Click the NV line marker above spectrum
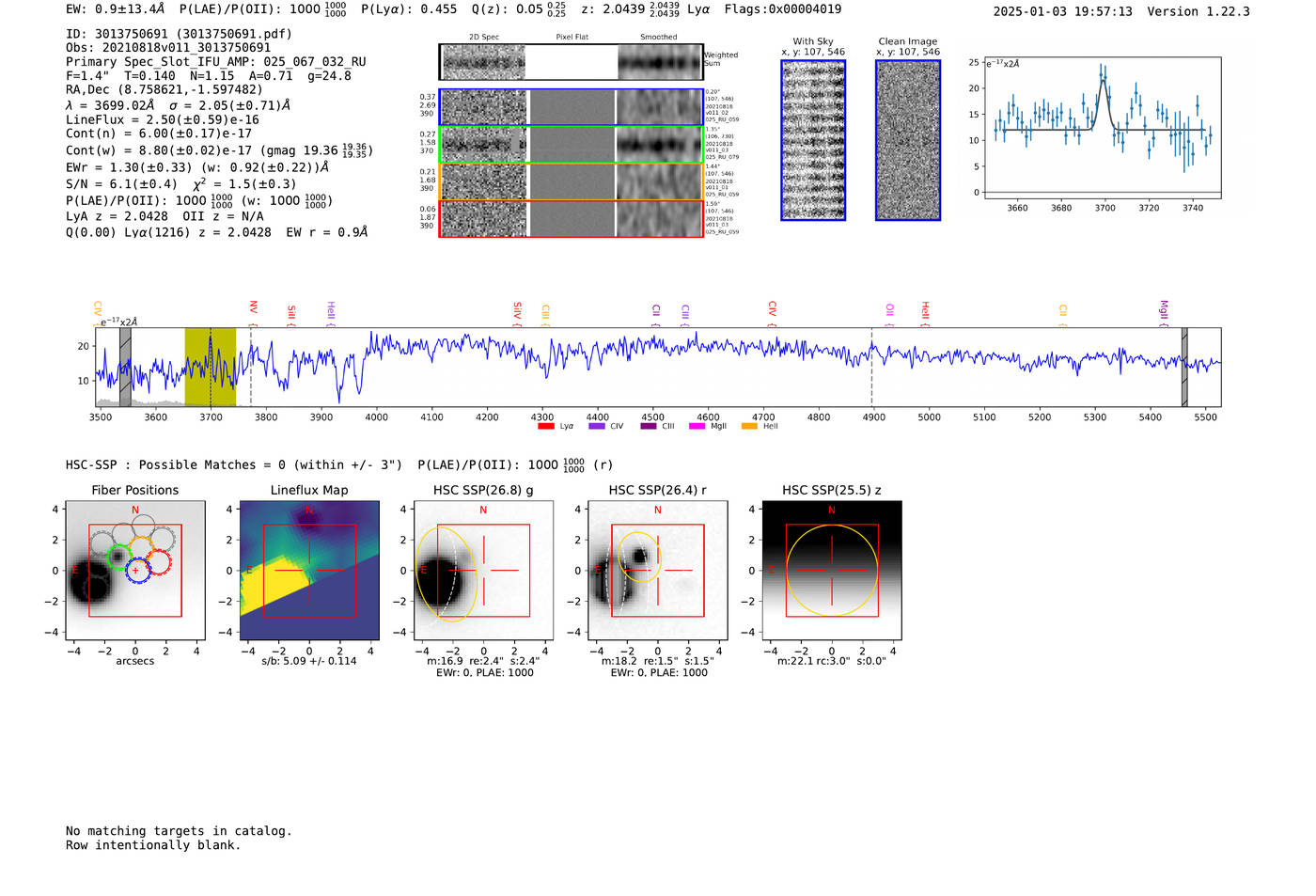 pos(253,311)
